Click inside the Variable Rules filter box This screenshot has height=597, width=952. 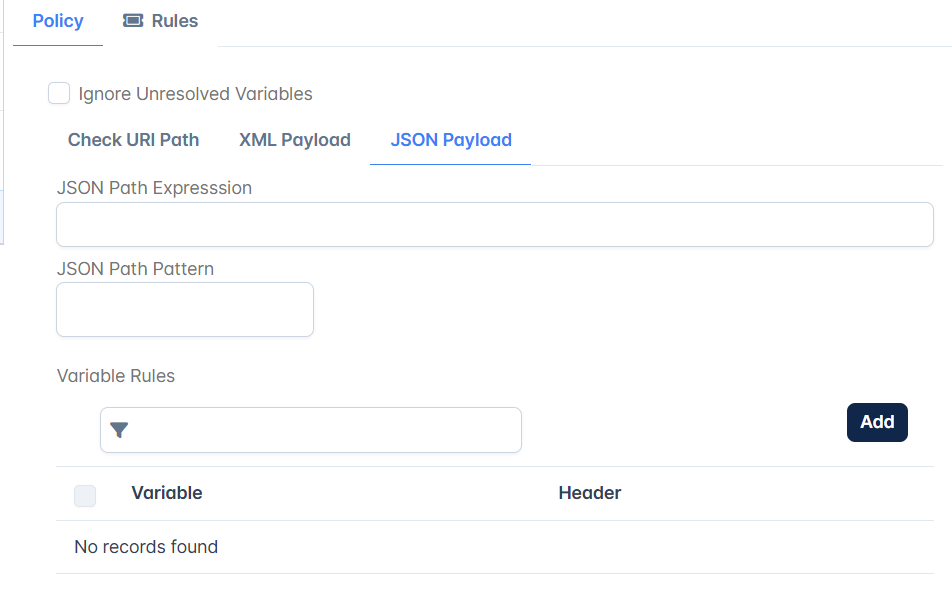point(311,430)
